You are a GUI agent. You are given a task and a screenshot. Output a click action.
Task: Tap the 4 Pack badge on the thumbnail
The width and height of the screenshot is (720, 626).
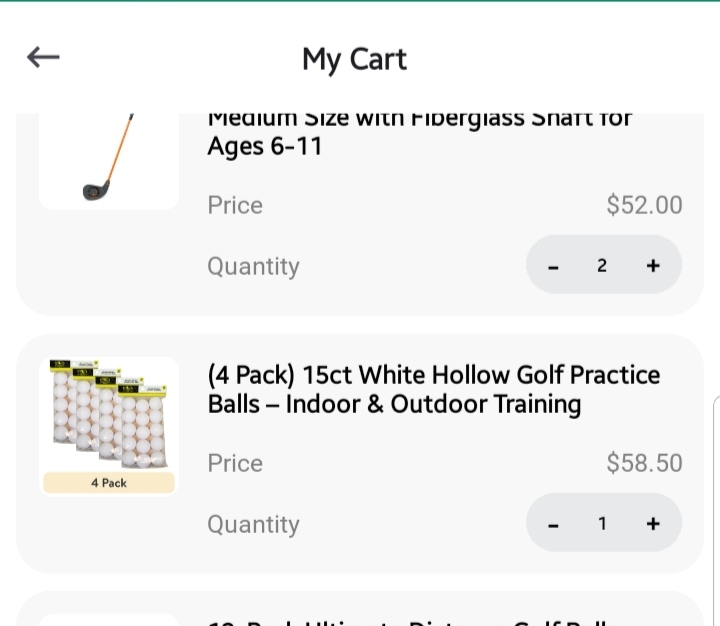point(108,483)
